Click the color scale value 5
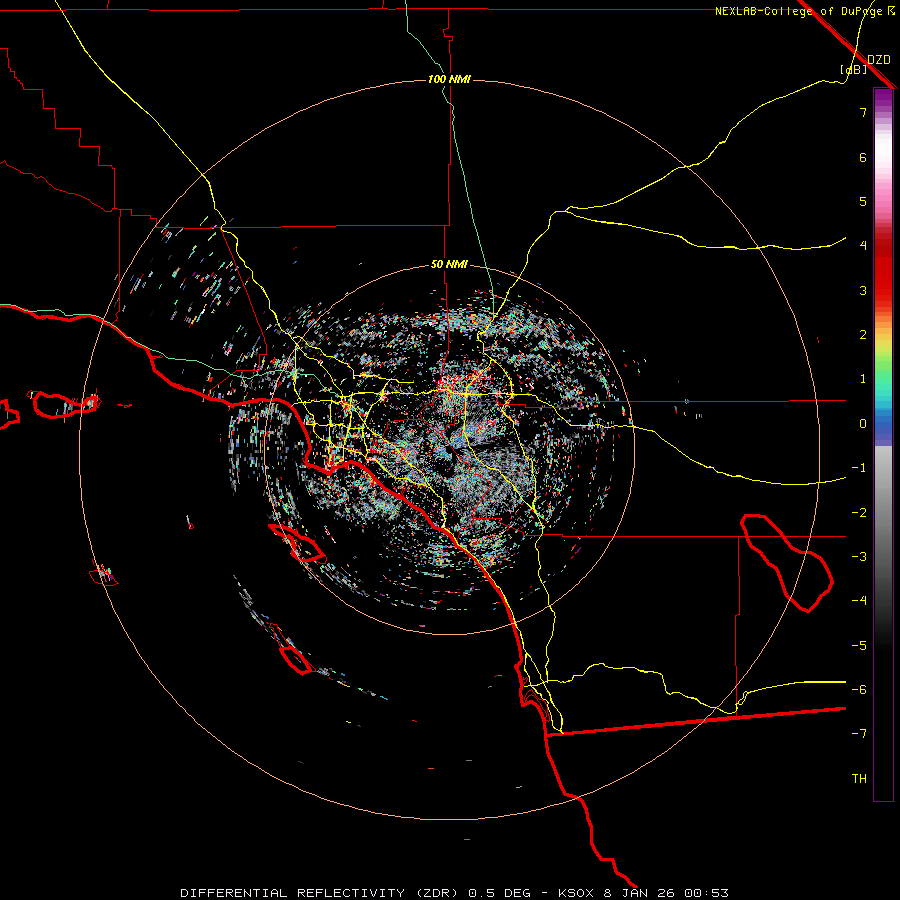This screenshot has width=900, height=900. (x=863, y=201)
